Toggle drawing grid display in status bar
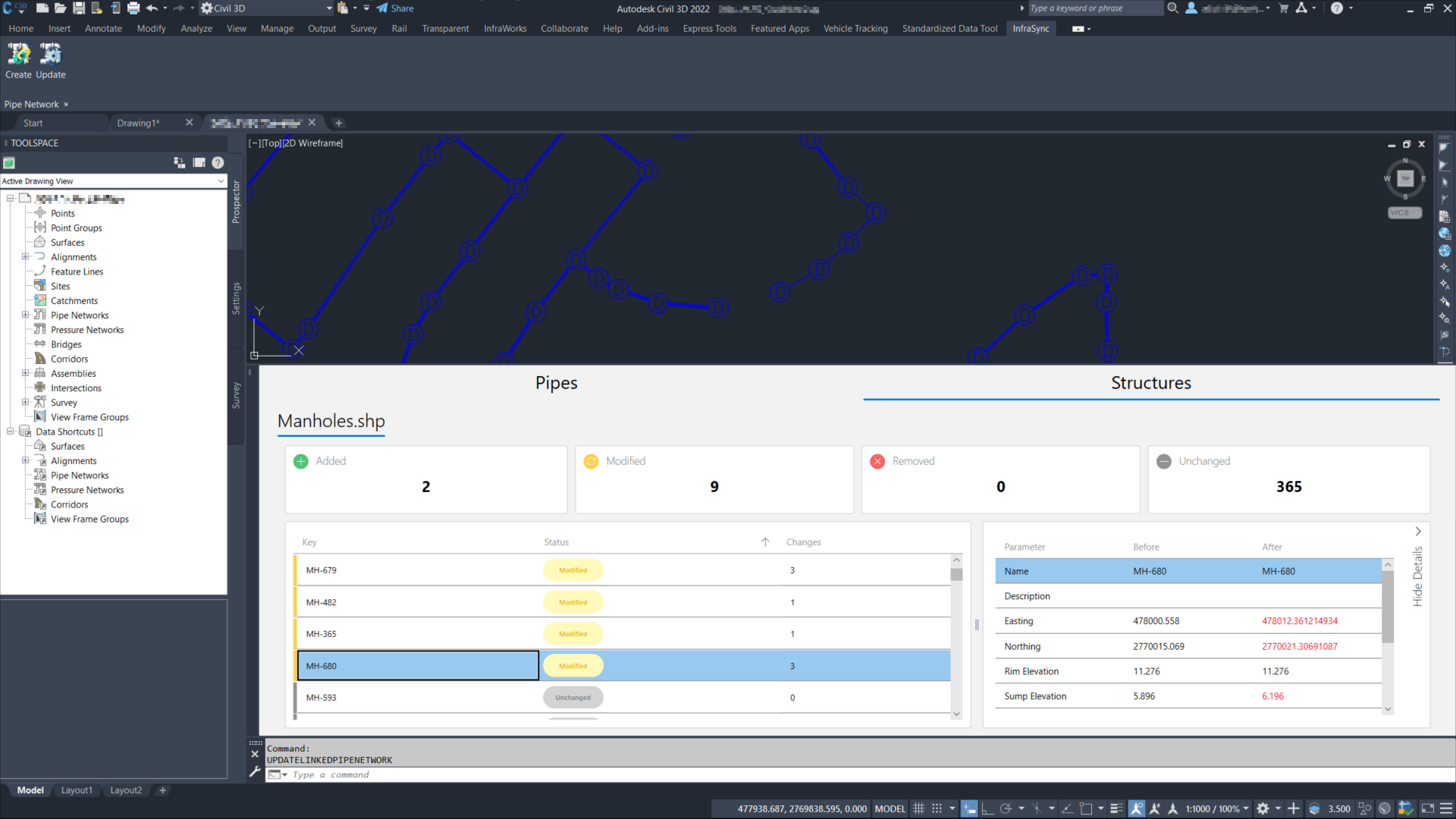This screenshot has height=819, width=1456. click(x=918, y=809)
